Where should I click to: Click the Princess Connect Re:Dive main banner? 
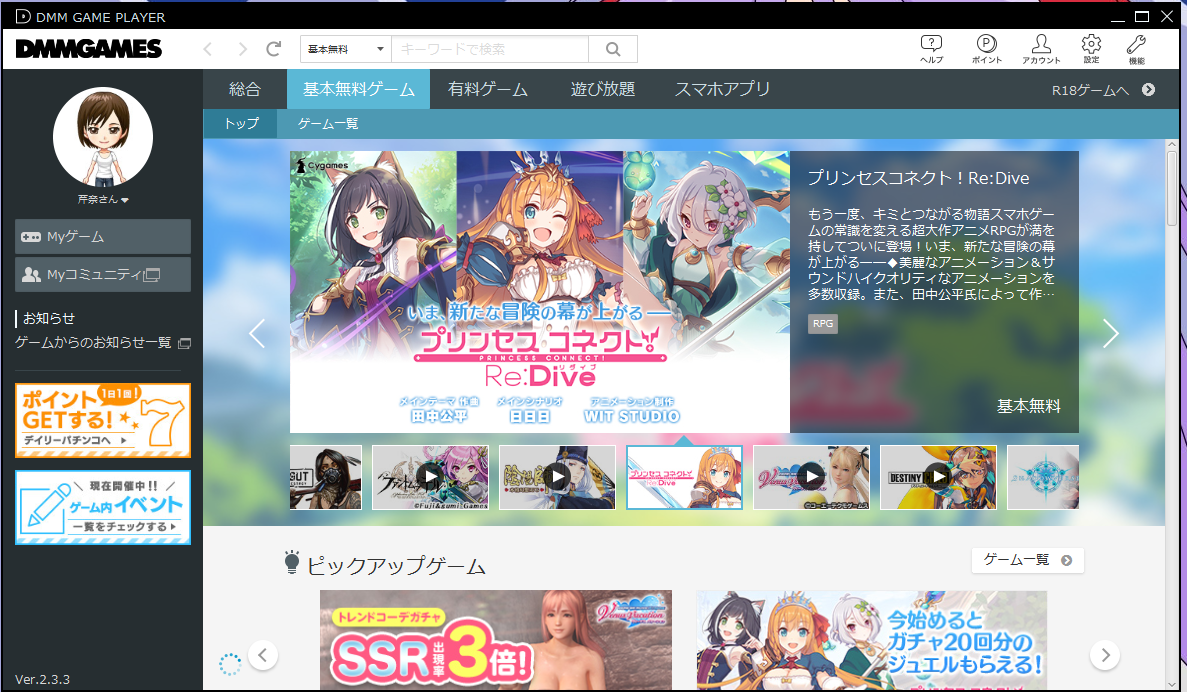pyautogui.click(x=540, y=292)
